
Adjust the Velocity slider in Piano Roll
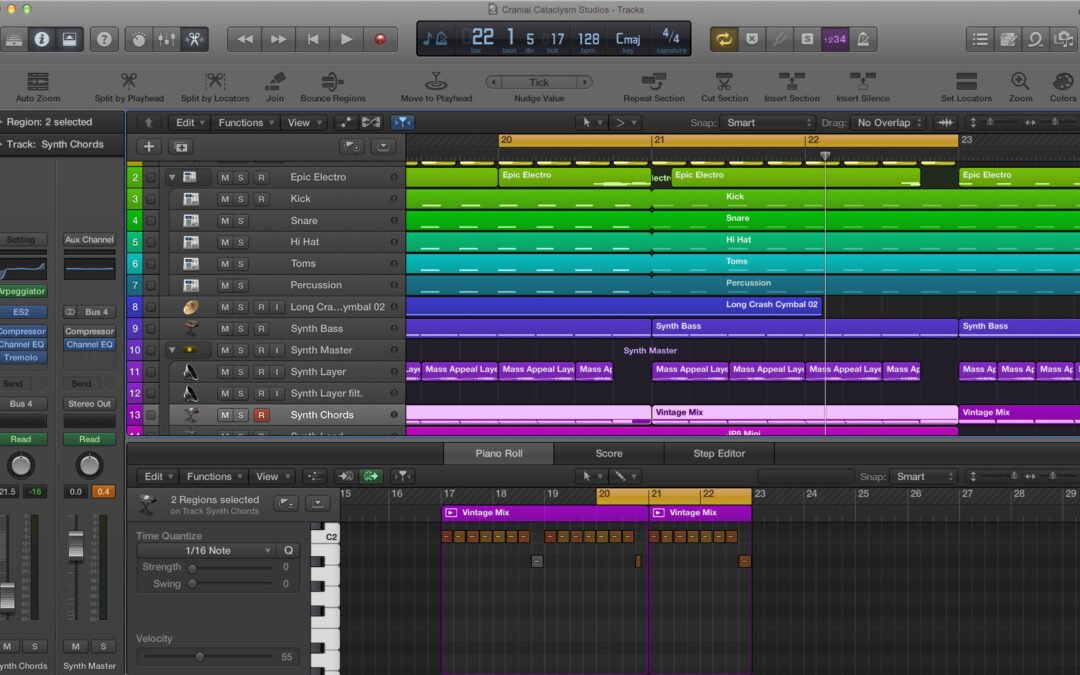tap(199, 657)
